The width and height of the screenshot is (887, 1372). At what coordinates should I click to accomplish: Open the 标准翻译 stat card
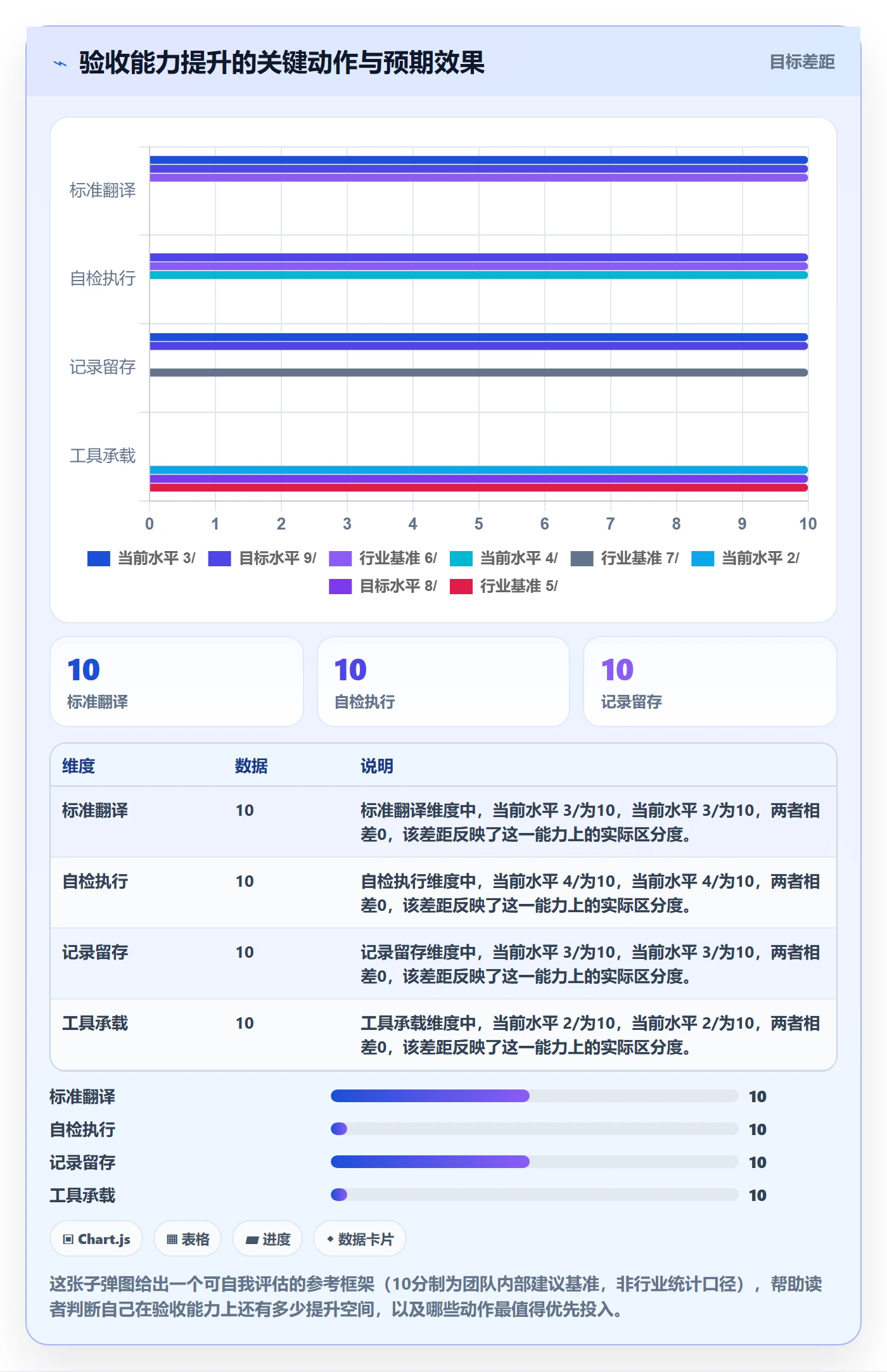(177, 682)
